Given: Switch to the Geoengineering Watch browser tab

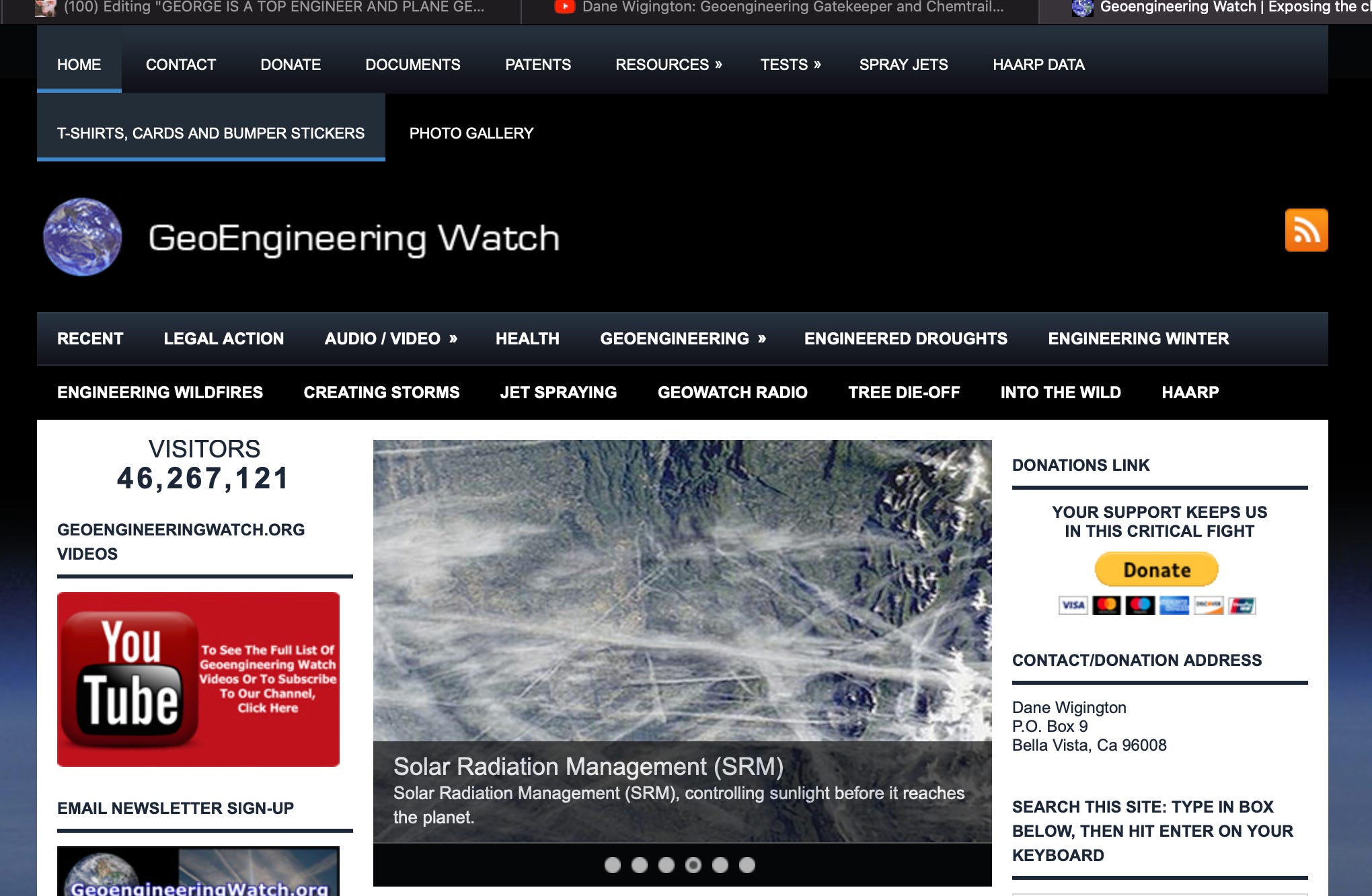Looking at the screenshot, I should point(1205,7).
